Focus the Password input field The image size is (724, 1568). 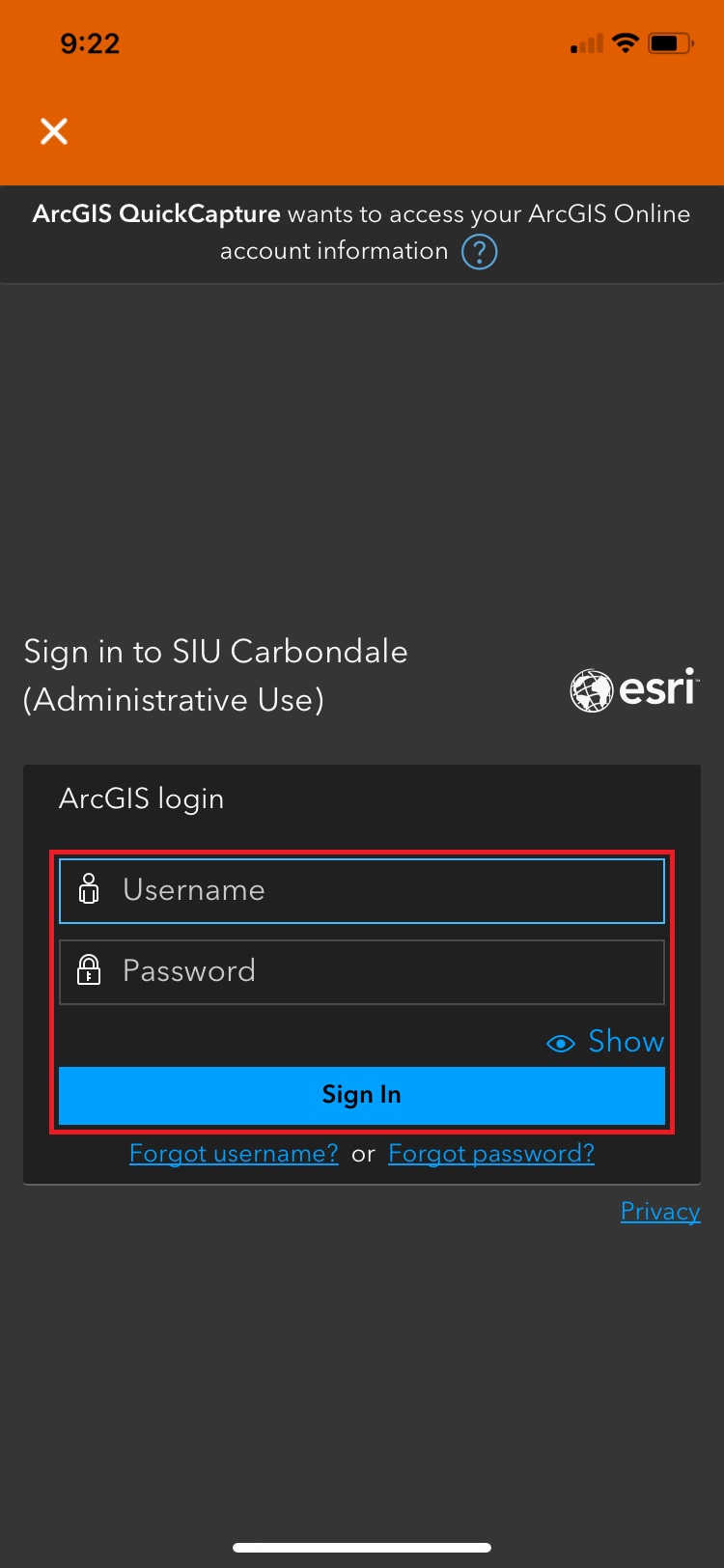(362, 971)
